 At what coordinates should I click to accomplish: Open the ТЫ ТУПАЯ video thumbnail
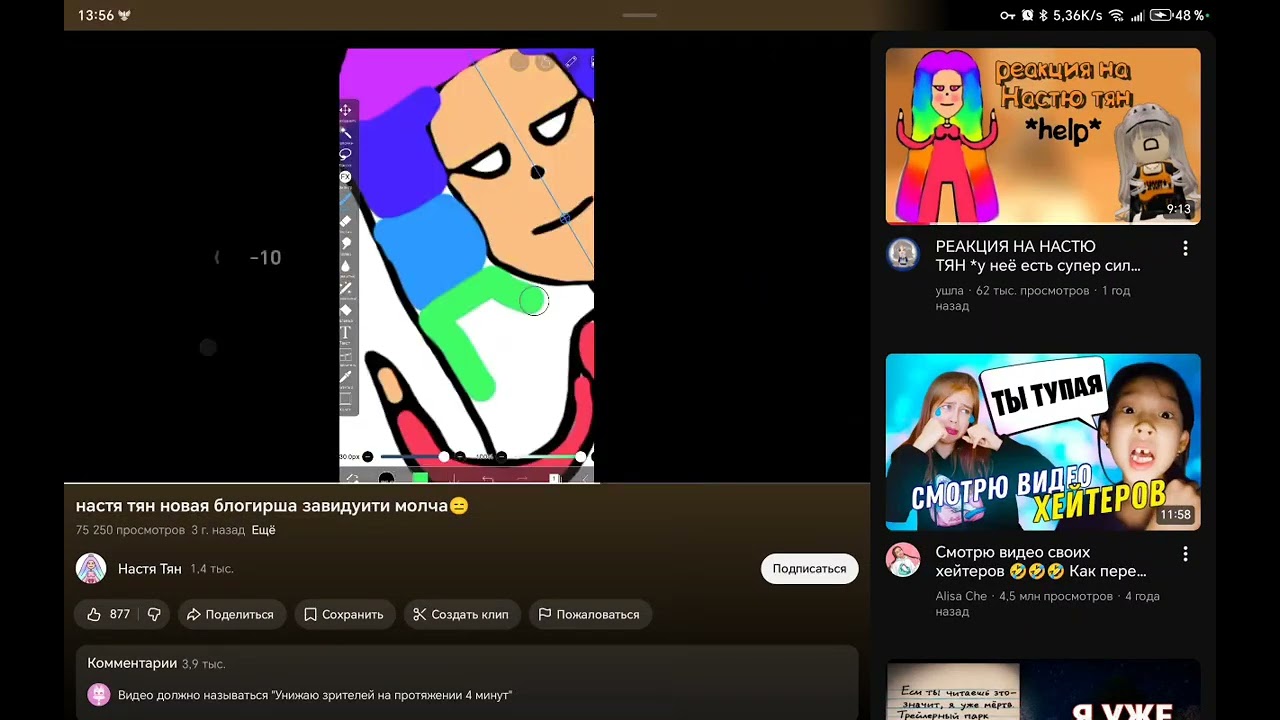click(1043, 442)
